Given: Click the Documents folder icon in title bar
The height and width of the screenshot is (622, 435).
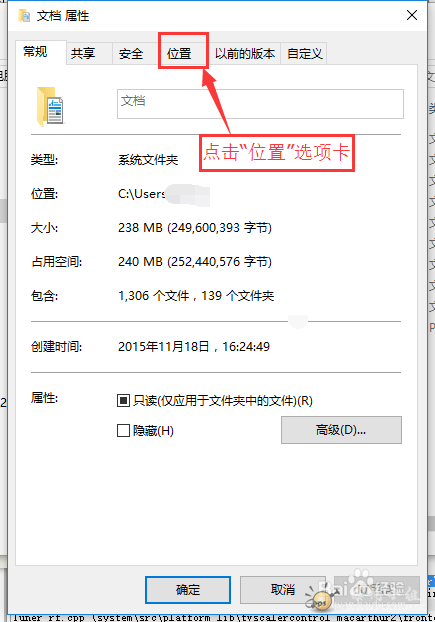Looking at the screenshot, I should (x=24, y=15).
